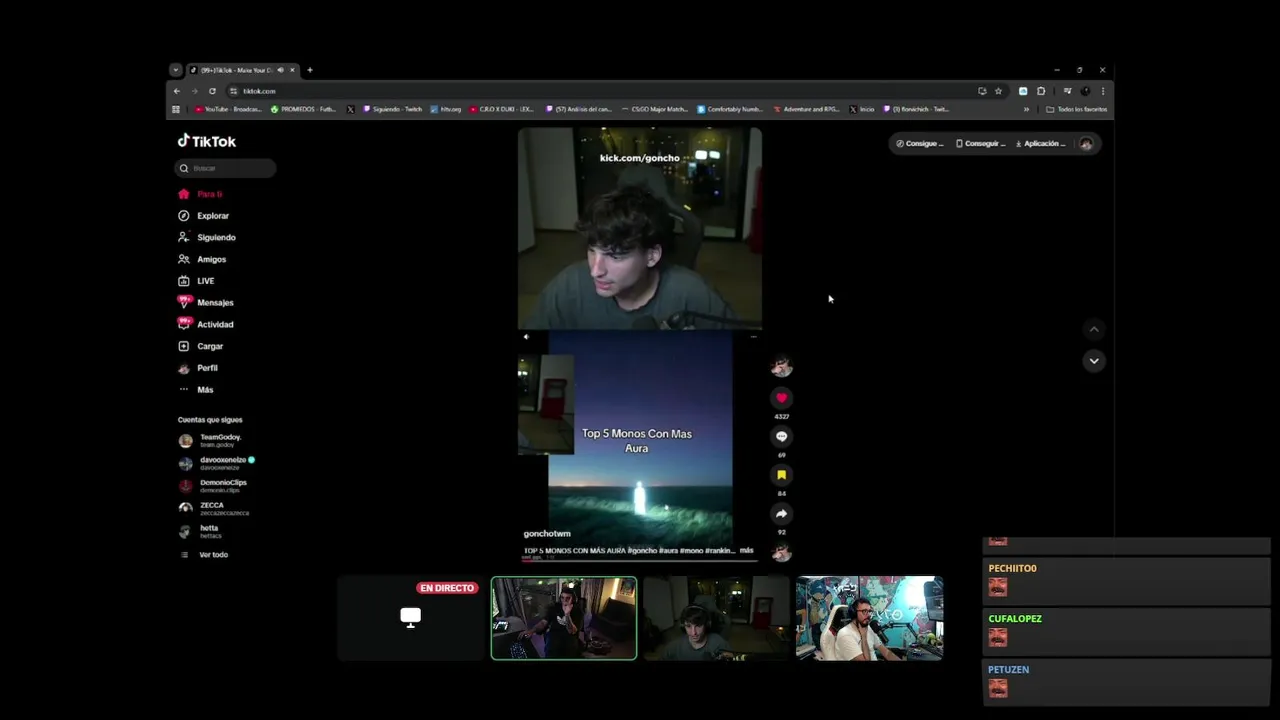This screenshot has width=1280, height=720.
Task: Open the Apps grid in bookmarks bar
Action: pos(176,109)
